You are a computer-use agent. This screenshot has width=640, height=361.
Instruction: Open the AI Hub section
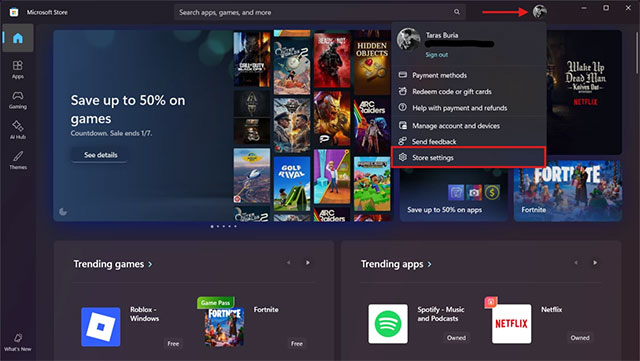(x=18, y=129)
